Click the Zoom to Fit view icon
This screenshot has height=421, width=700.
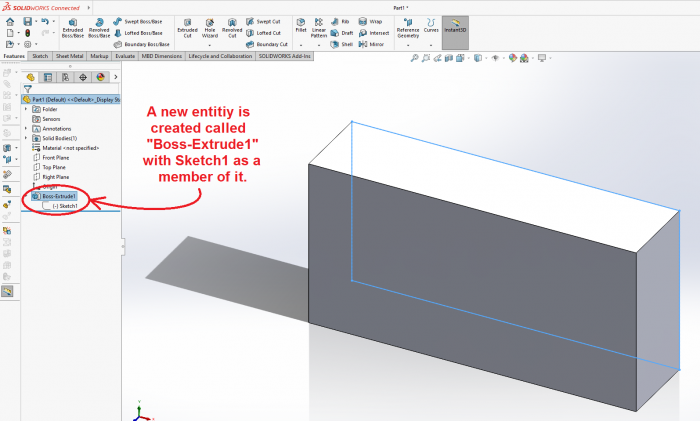click(416, 59)
